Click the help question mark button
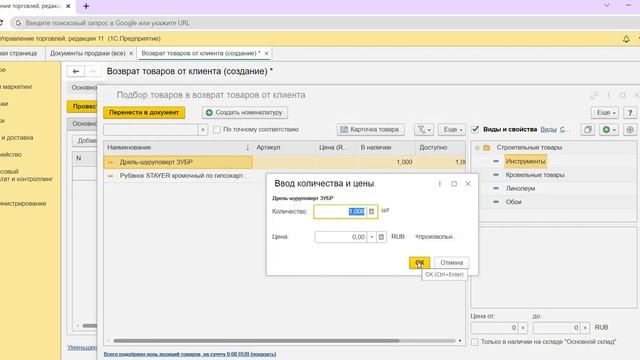The width and height of the screenshot is (640, 360). coord(630,113)
